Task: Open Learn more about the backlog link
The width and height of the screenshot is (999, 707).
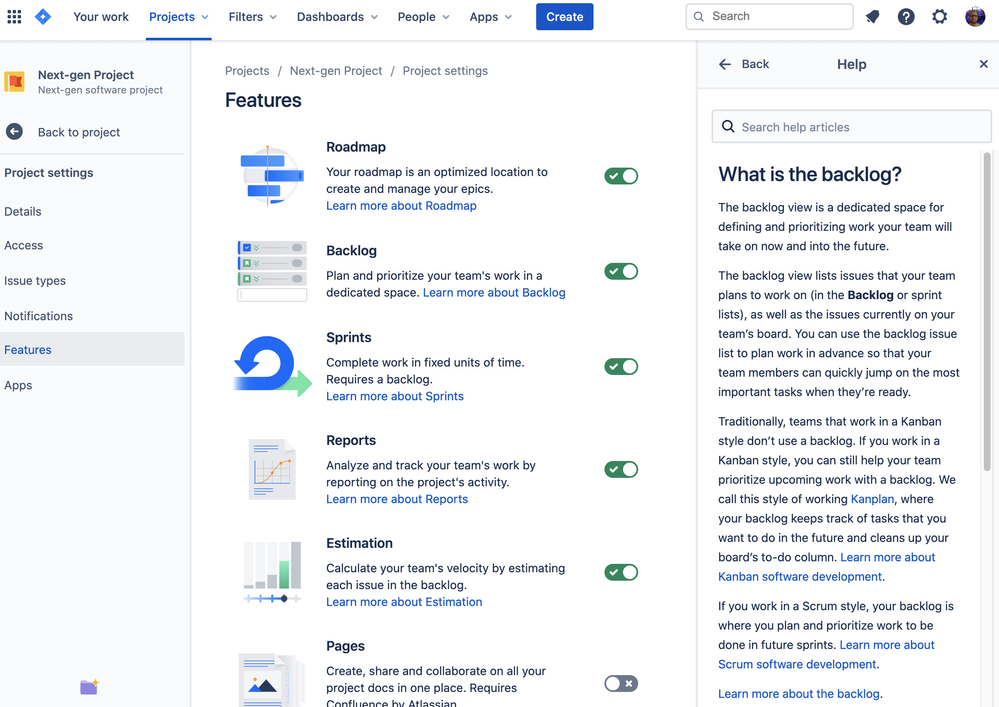Action: click(x=799, y=694)
